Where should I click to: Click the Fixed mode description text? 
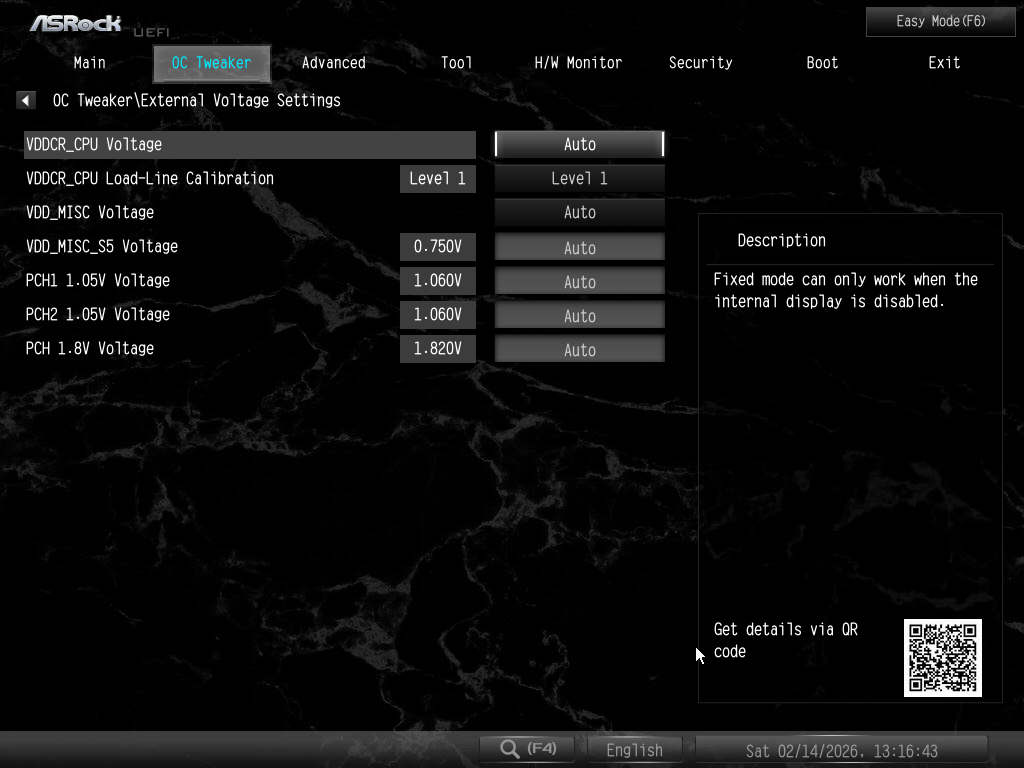tap(845, 290)
